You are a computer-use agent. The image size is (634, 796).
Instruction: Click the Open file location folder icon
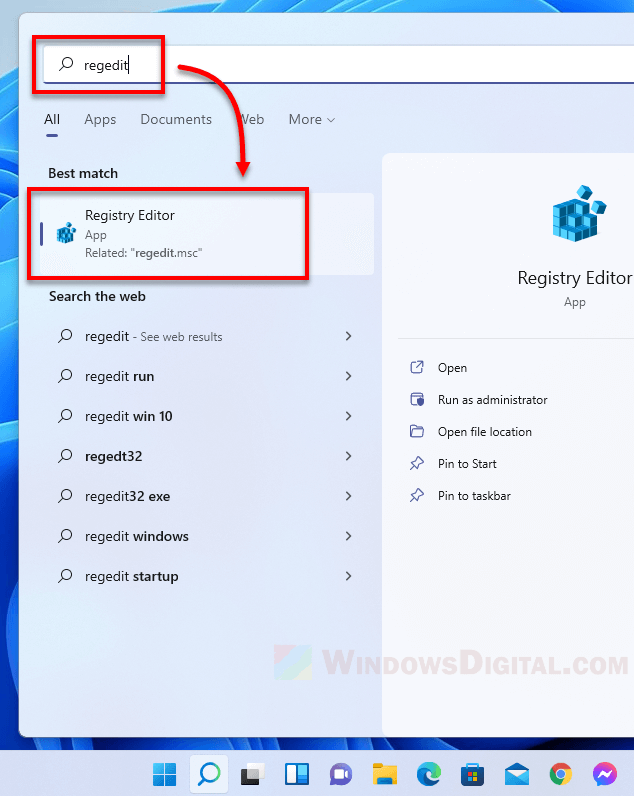click(x=417, y=432)
